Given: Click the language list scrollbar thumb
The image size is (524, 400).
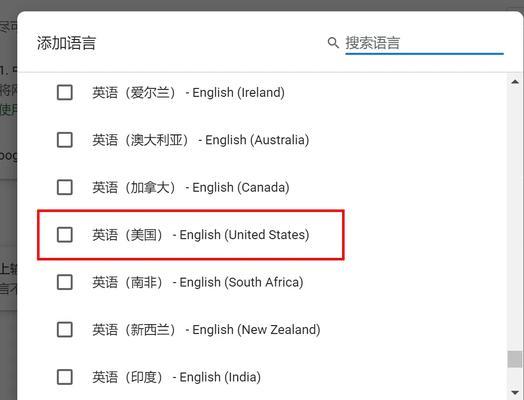Looking at the screenshot, I should (515, 359).
